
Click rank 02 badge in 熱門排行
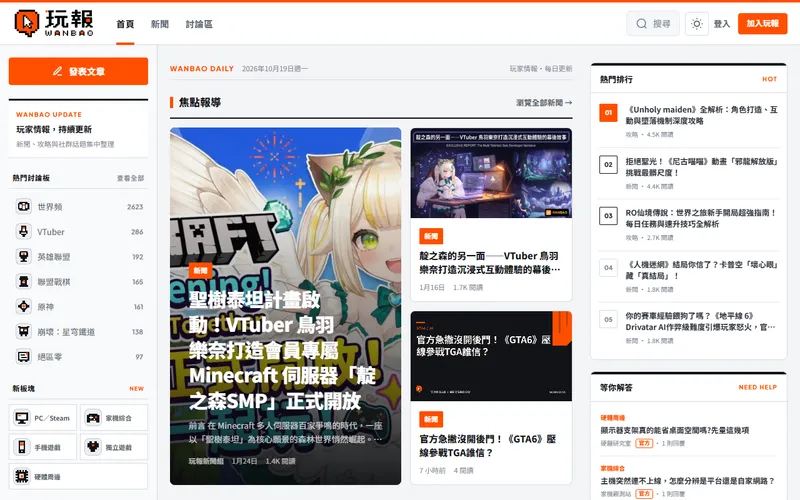point(608,164)
